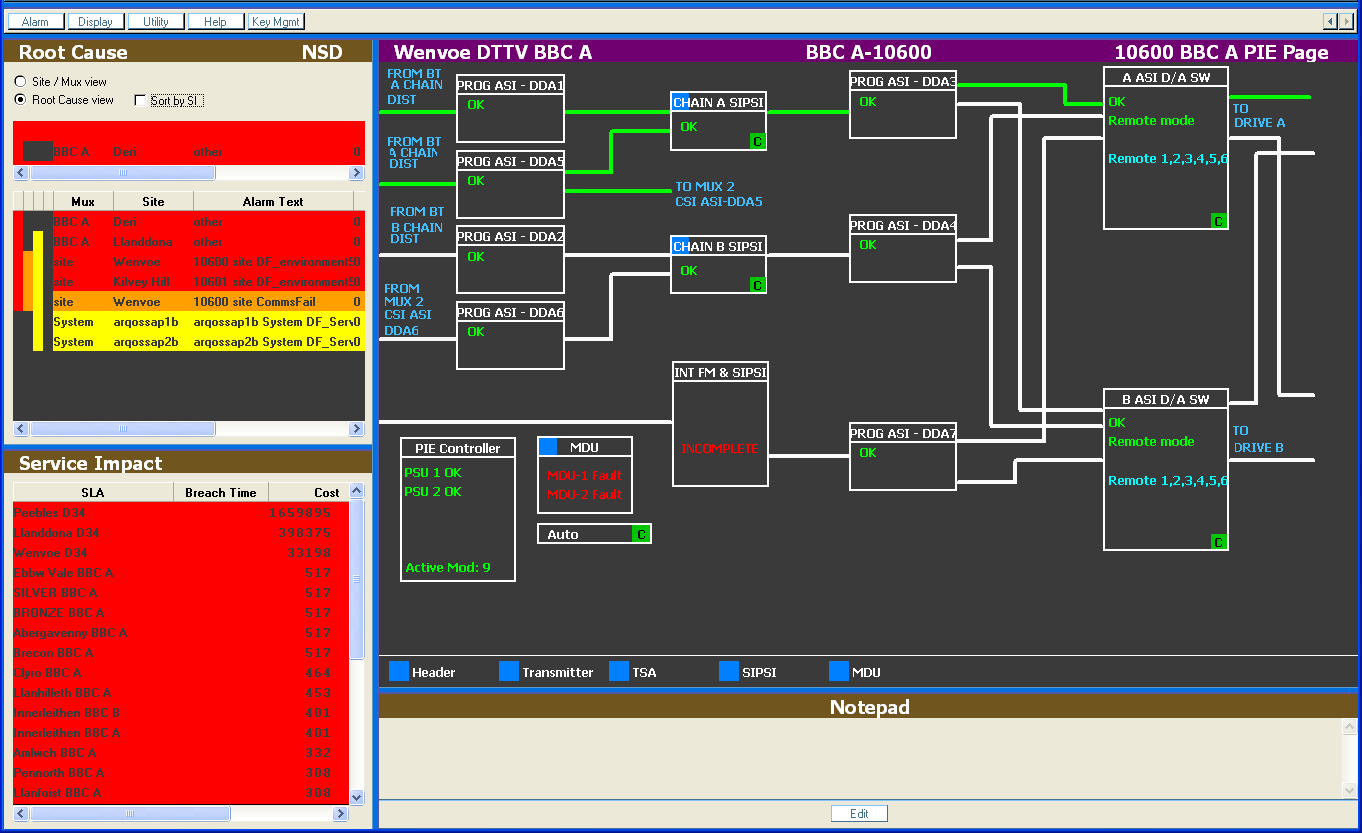Select Peebles D34 in Service Impact list

coord(180,512)
